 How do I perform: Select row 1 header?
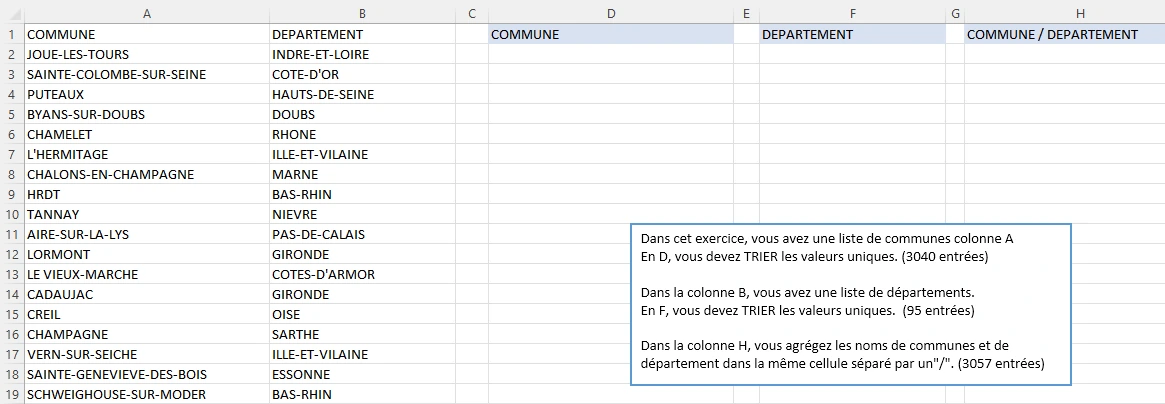11,34
